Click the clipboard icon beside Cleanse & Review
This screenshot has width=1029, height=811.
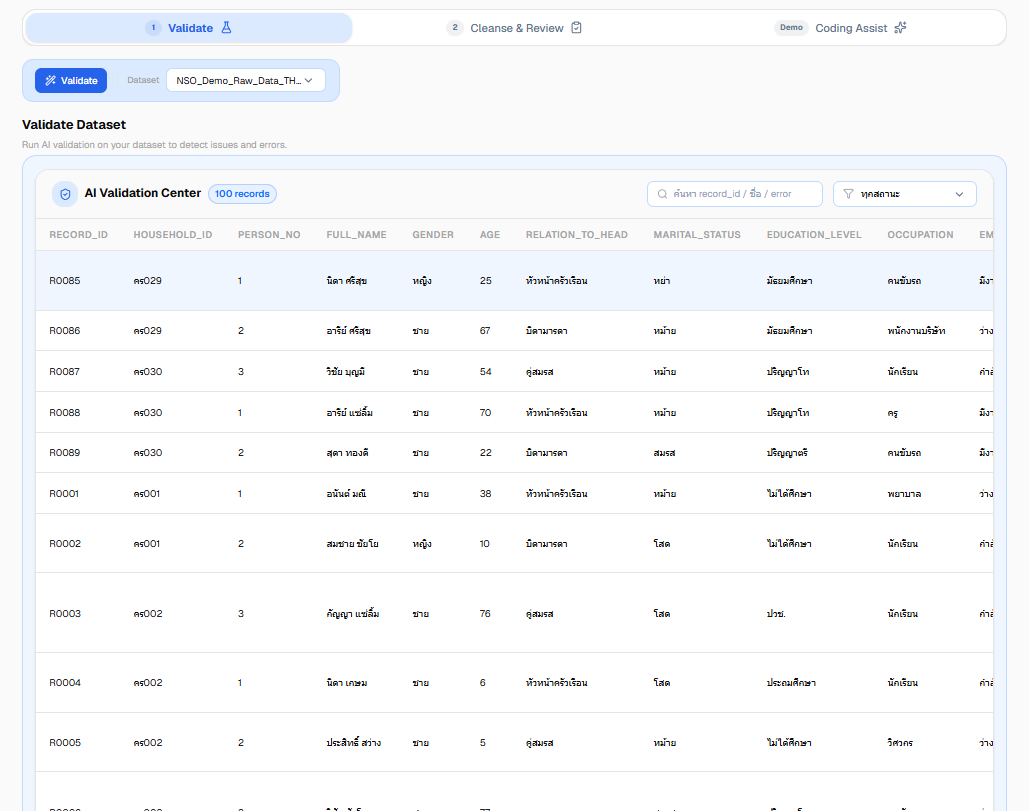[576, 28]
